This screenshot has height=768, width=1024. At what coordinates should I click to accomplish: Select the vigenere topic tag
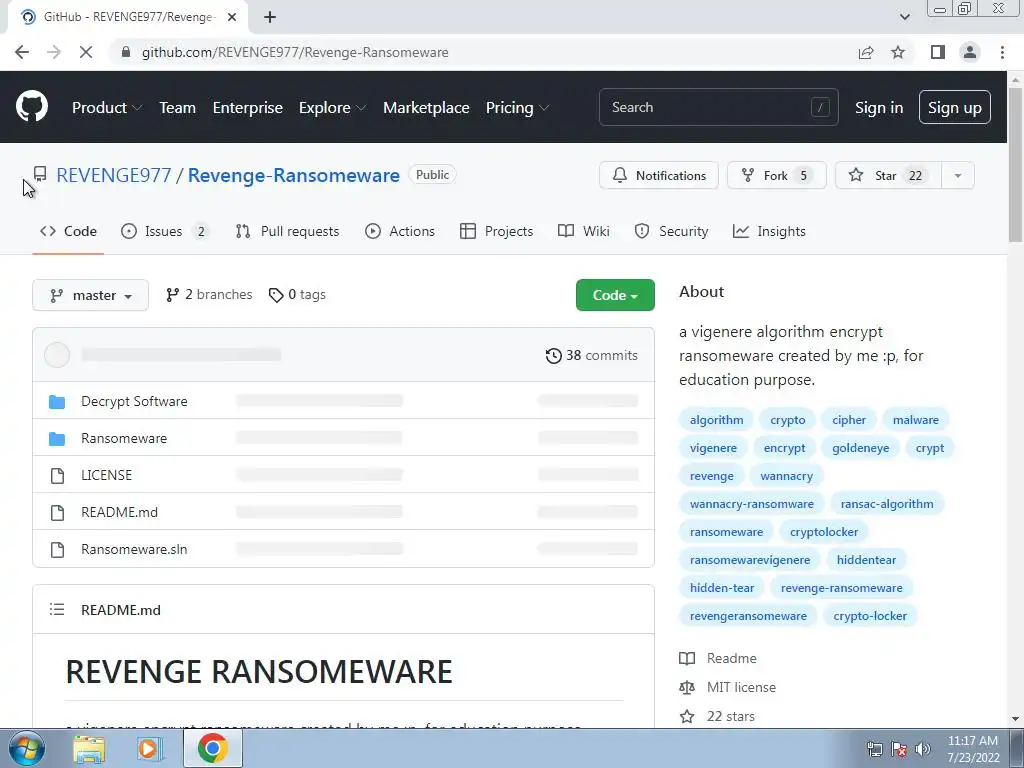pos(713,448)
